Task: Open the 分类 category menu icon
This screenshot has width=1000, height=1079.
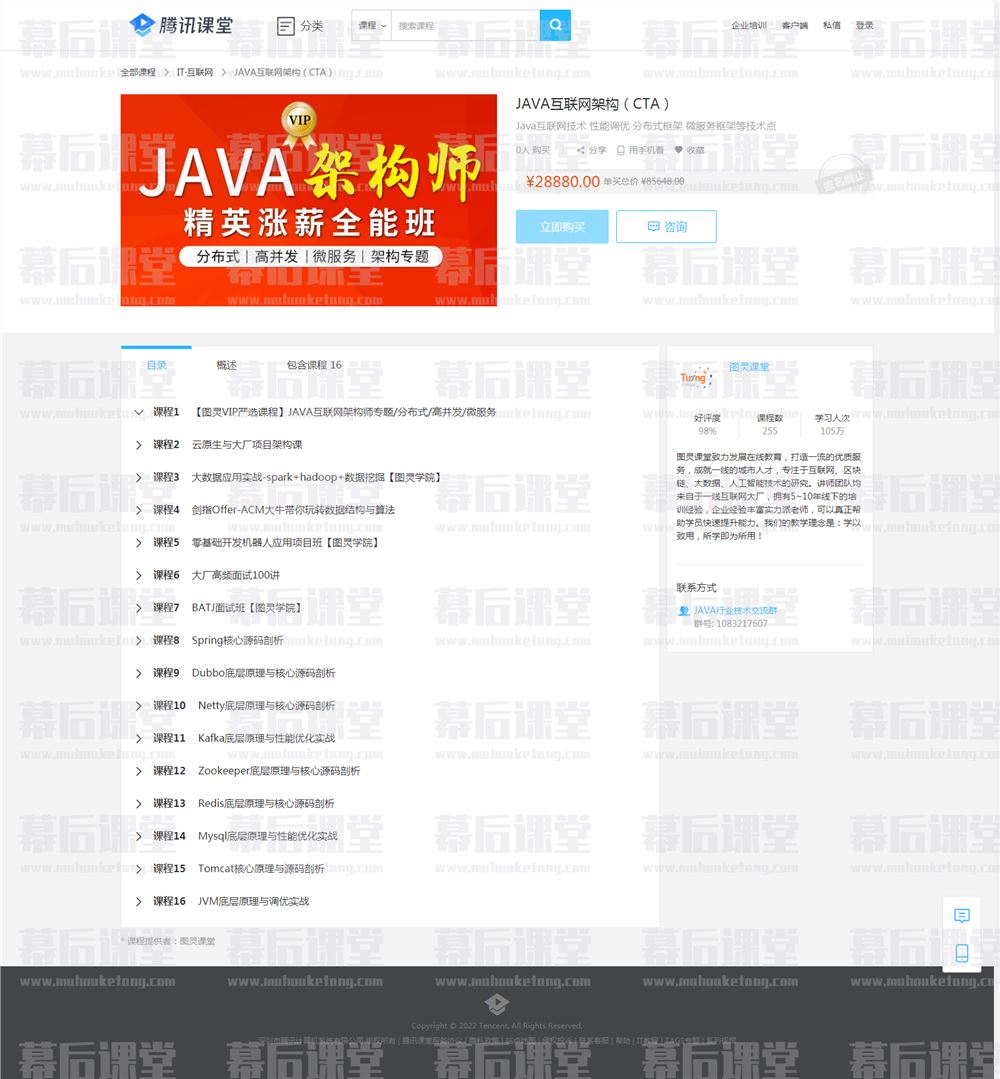Action: pyautogui.click(x=286, y=26)
